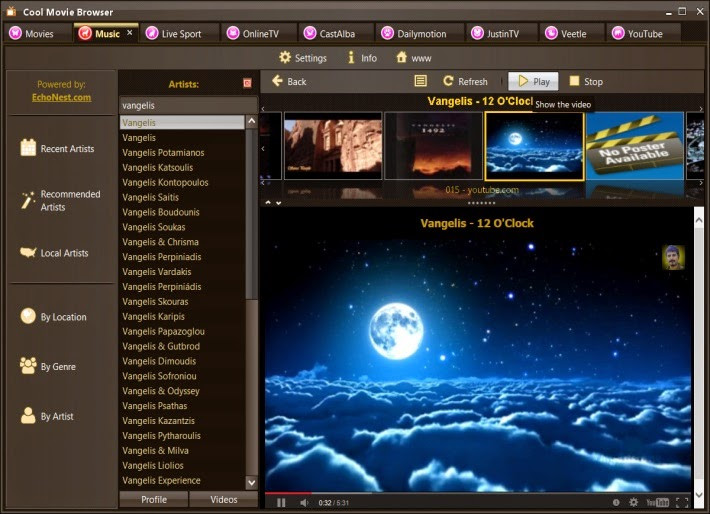This screenshot has height=514, width=710.
Task: Click the red icon beside Artists header
Action: [x=247, y=83]
